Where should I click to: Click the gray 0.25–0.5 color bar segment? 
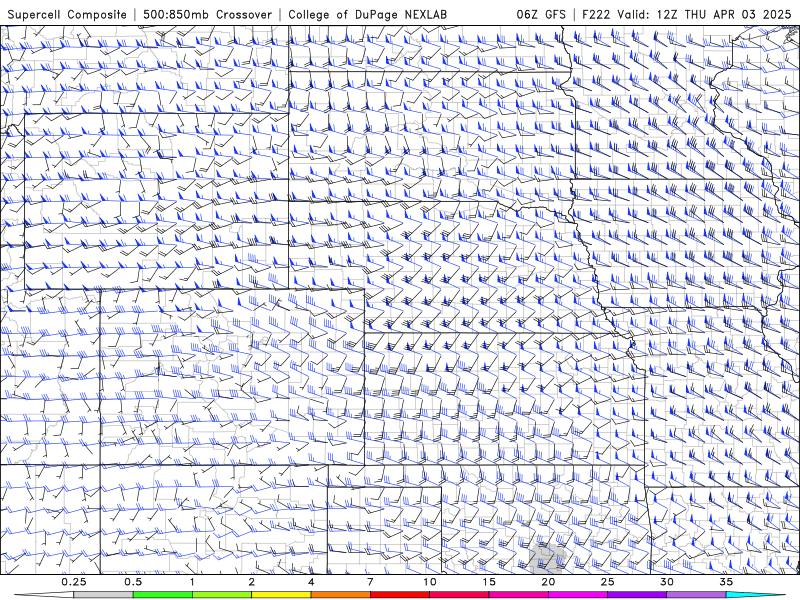104,595
